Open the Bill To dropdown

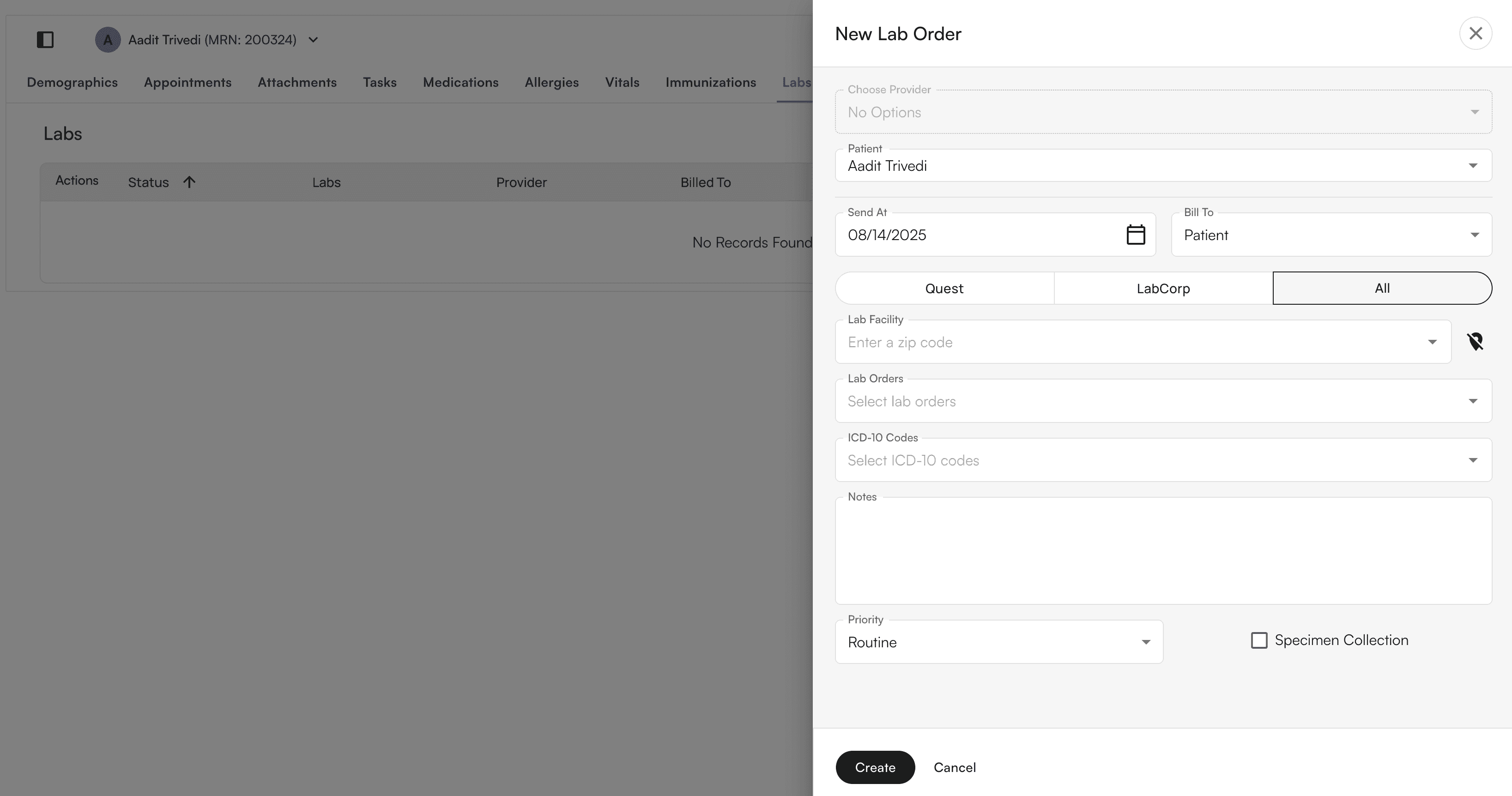point(1331,235)
